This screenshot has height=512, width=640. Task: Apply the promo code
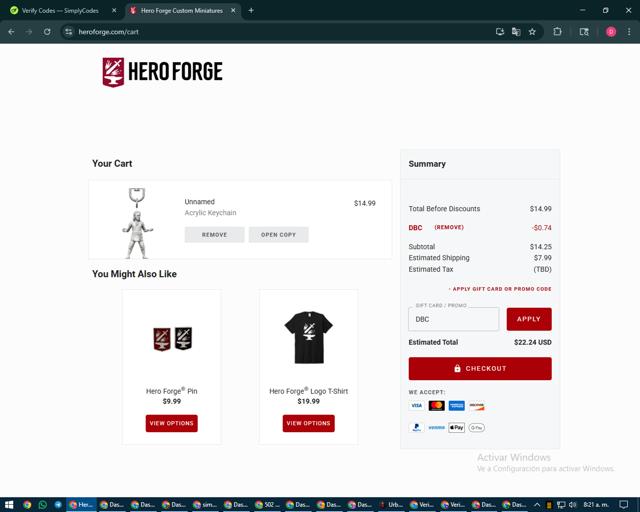click(529, 319)
